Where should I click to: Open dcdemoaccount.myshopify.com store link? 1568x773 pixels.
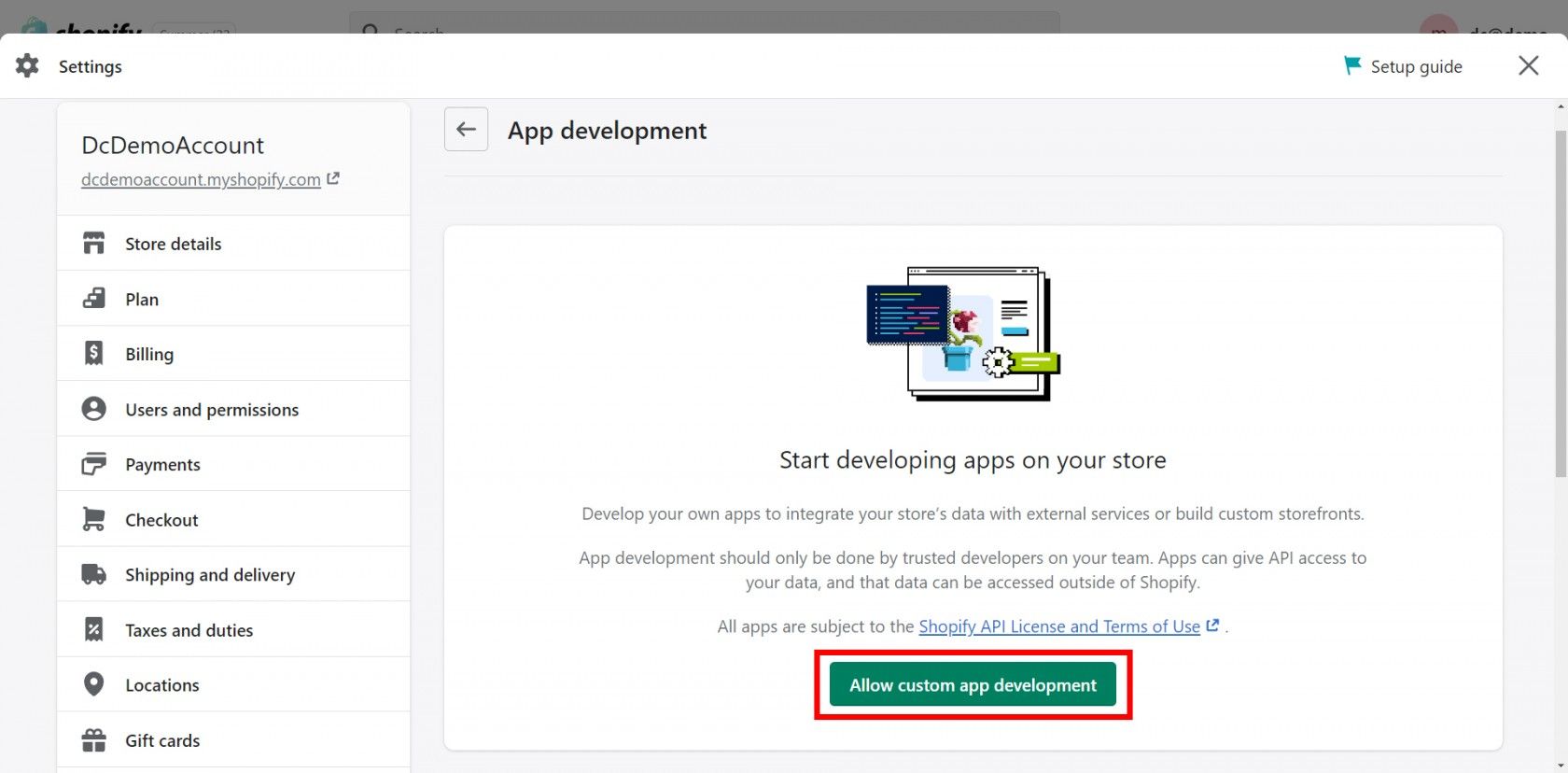tap(201, 179)
